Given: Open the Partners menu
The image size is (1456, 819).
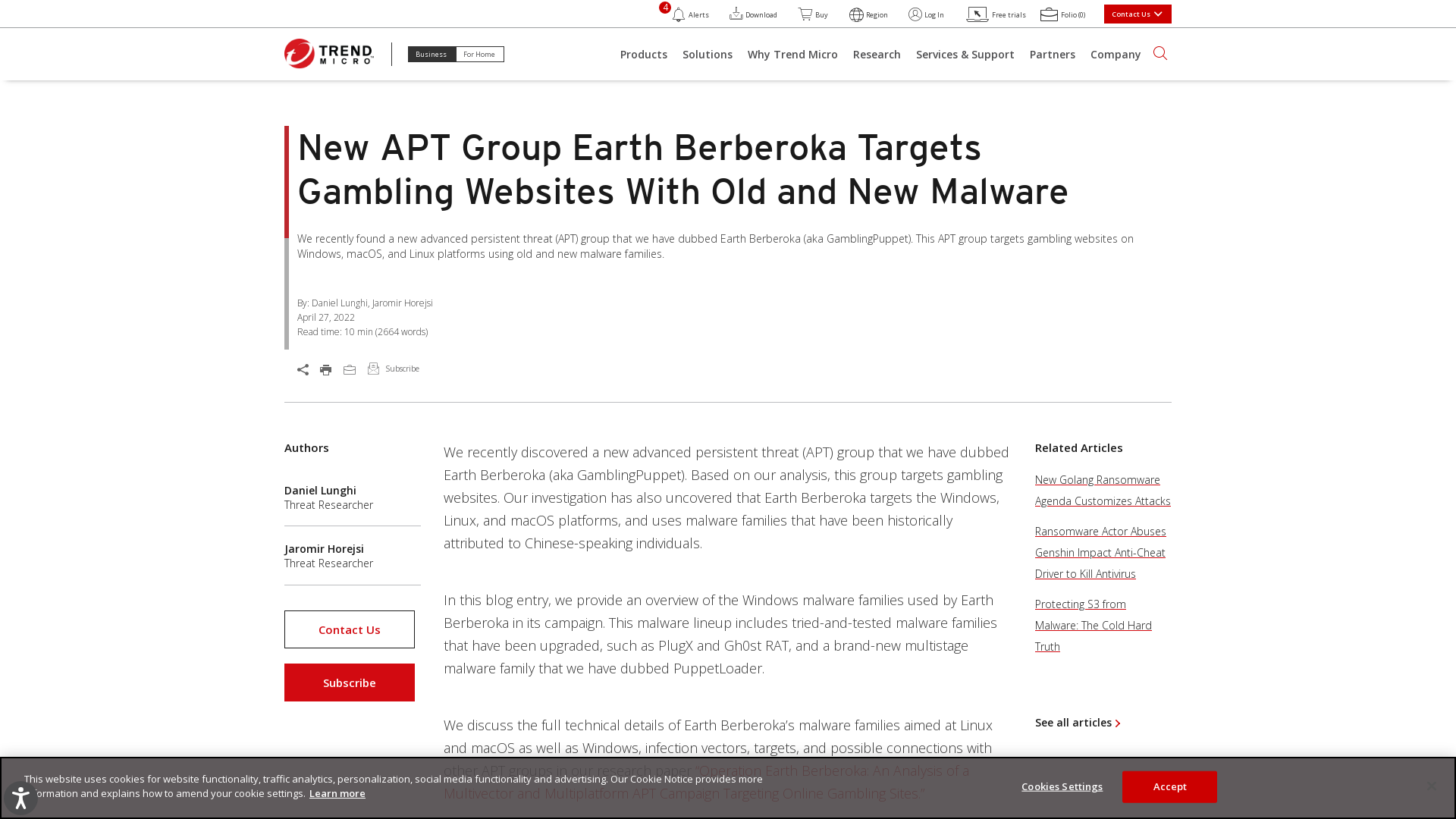Looking at the screenshot, I should 1053,55.
